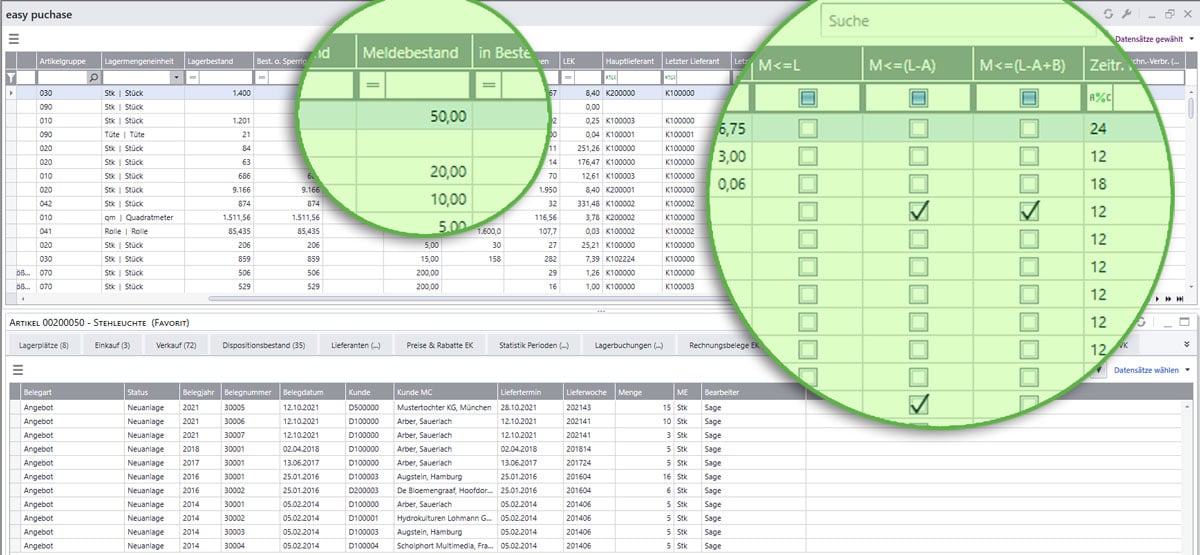The width and height of the screenshot is (1200, 555).
Task: Open the Lagerbuchungen tab
Action: (x=629, y=344)
